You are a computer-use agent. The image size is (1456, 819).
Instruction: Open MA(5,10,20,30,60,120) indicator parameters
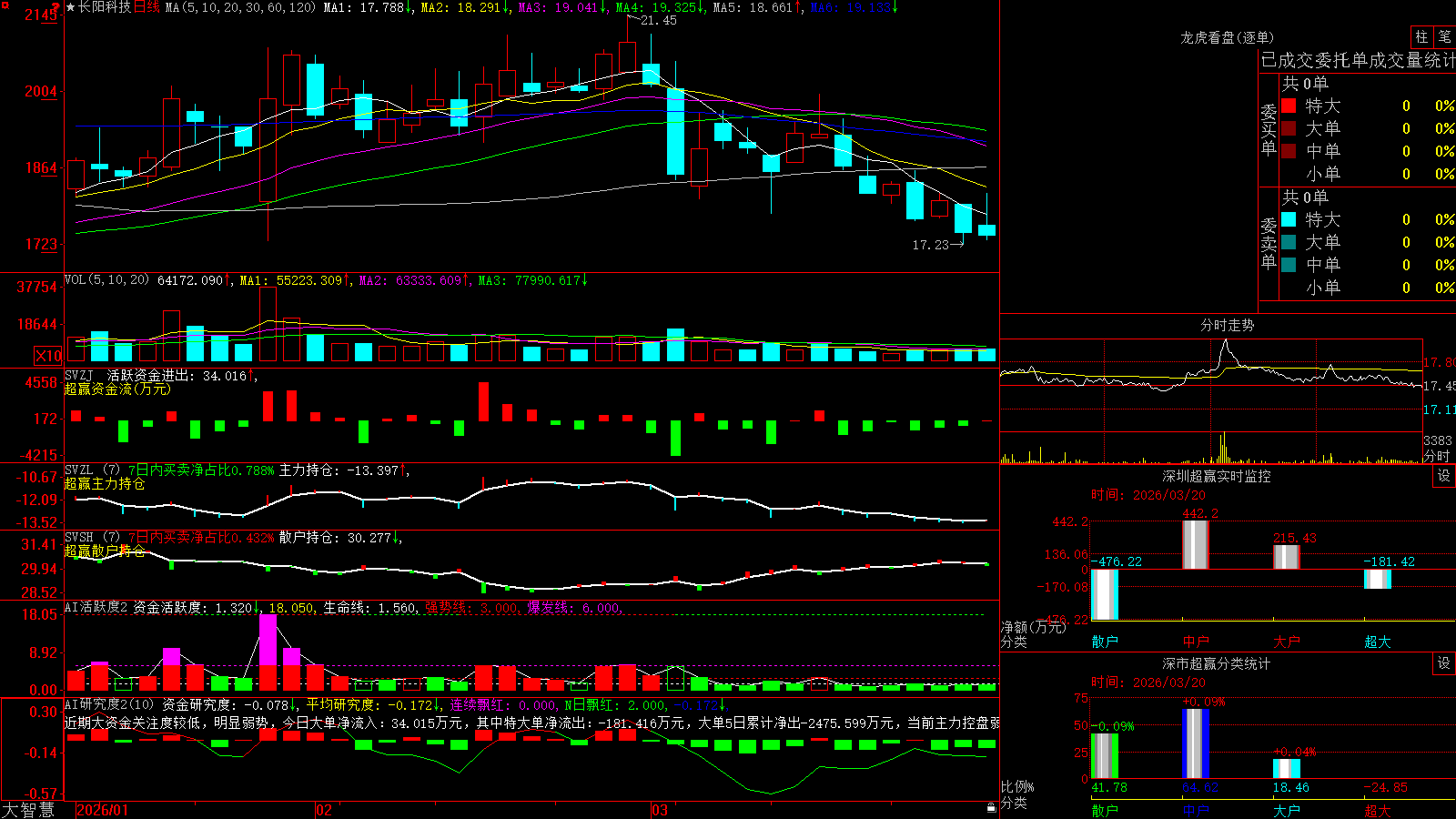[240, 7]
